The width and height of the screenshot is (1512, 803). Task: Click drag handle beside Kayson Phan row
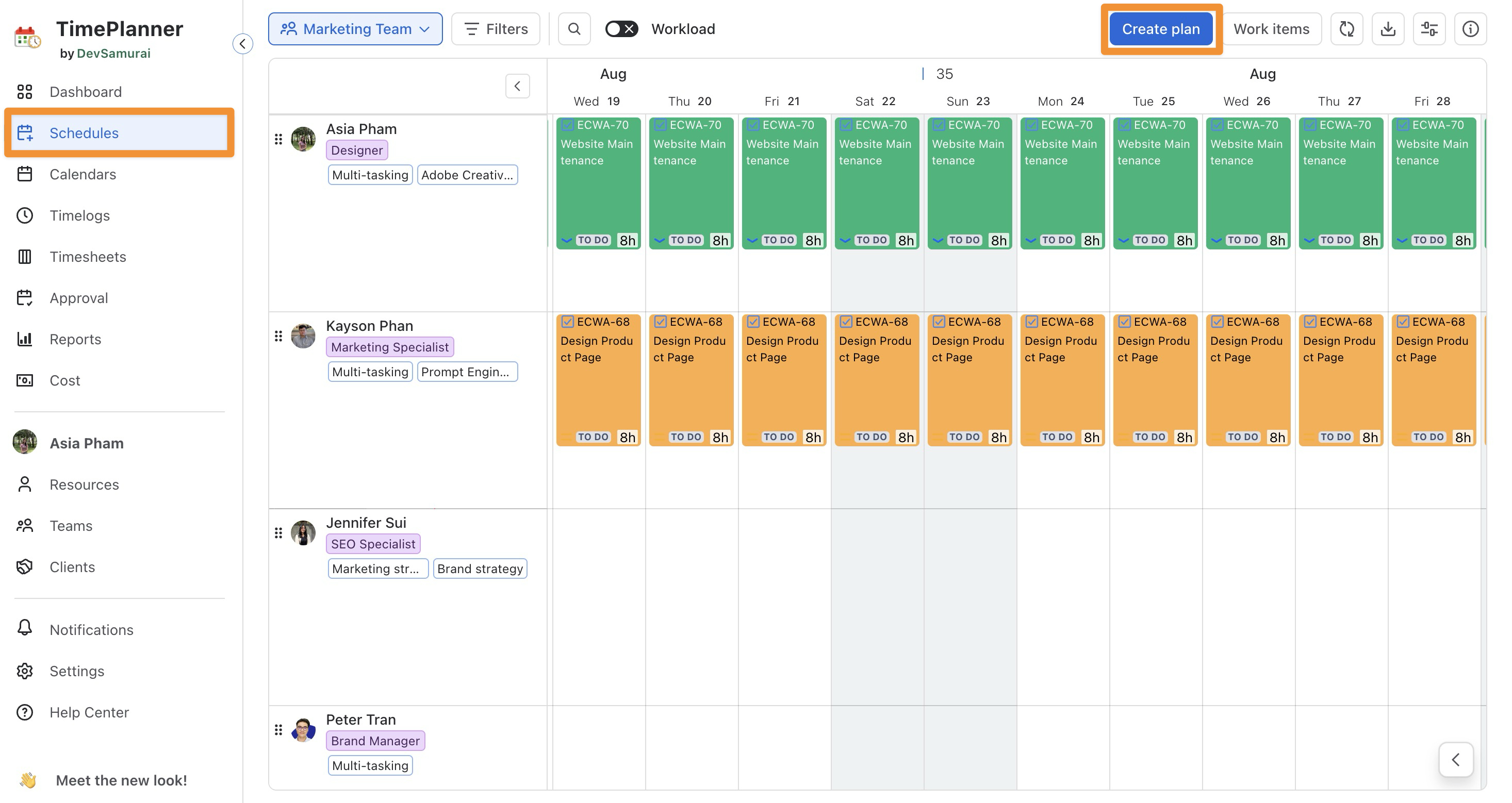click(x=278, y=336)
